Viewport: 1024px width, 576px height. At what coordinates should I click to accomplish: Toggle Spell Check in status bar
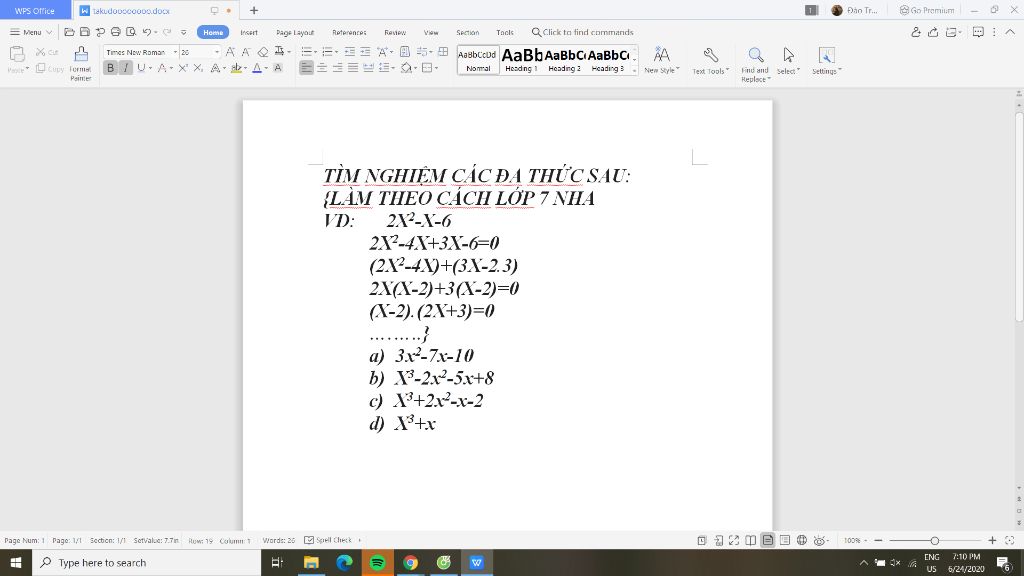(328, 540)
